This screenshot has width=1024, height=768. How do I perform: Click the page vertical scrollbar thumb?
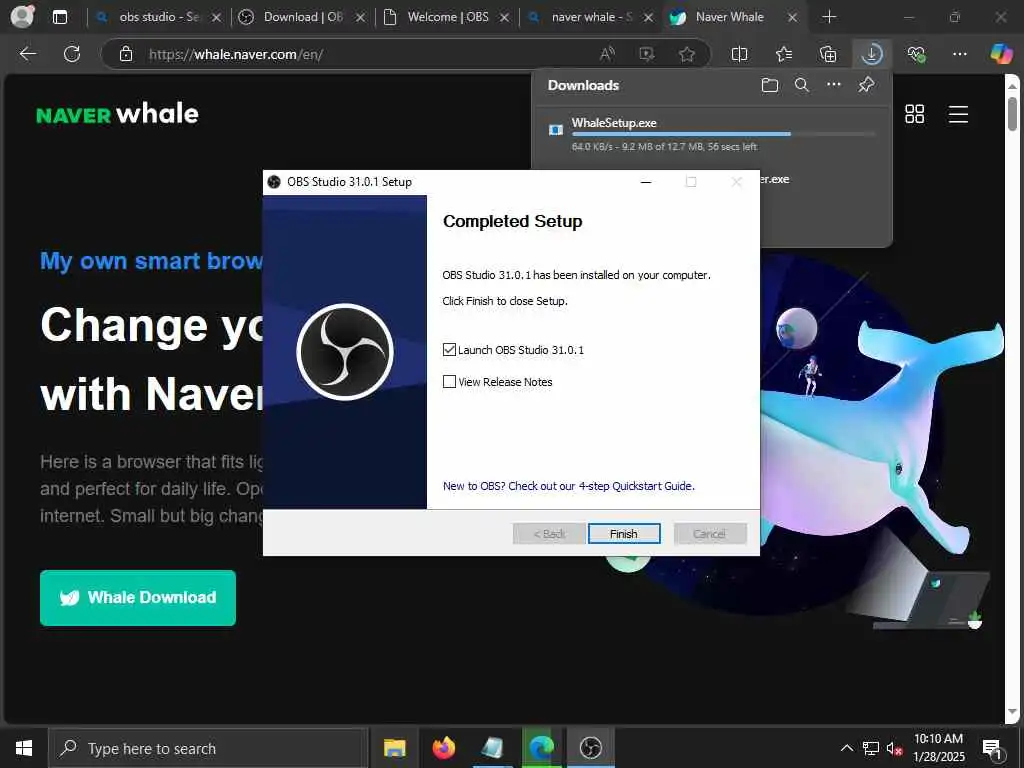click(x=1012, y=113)
